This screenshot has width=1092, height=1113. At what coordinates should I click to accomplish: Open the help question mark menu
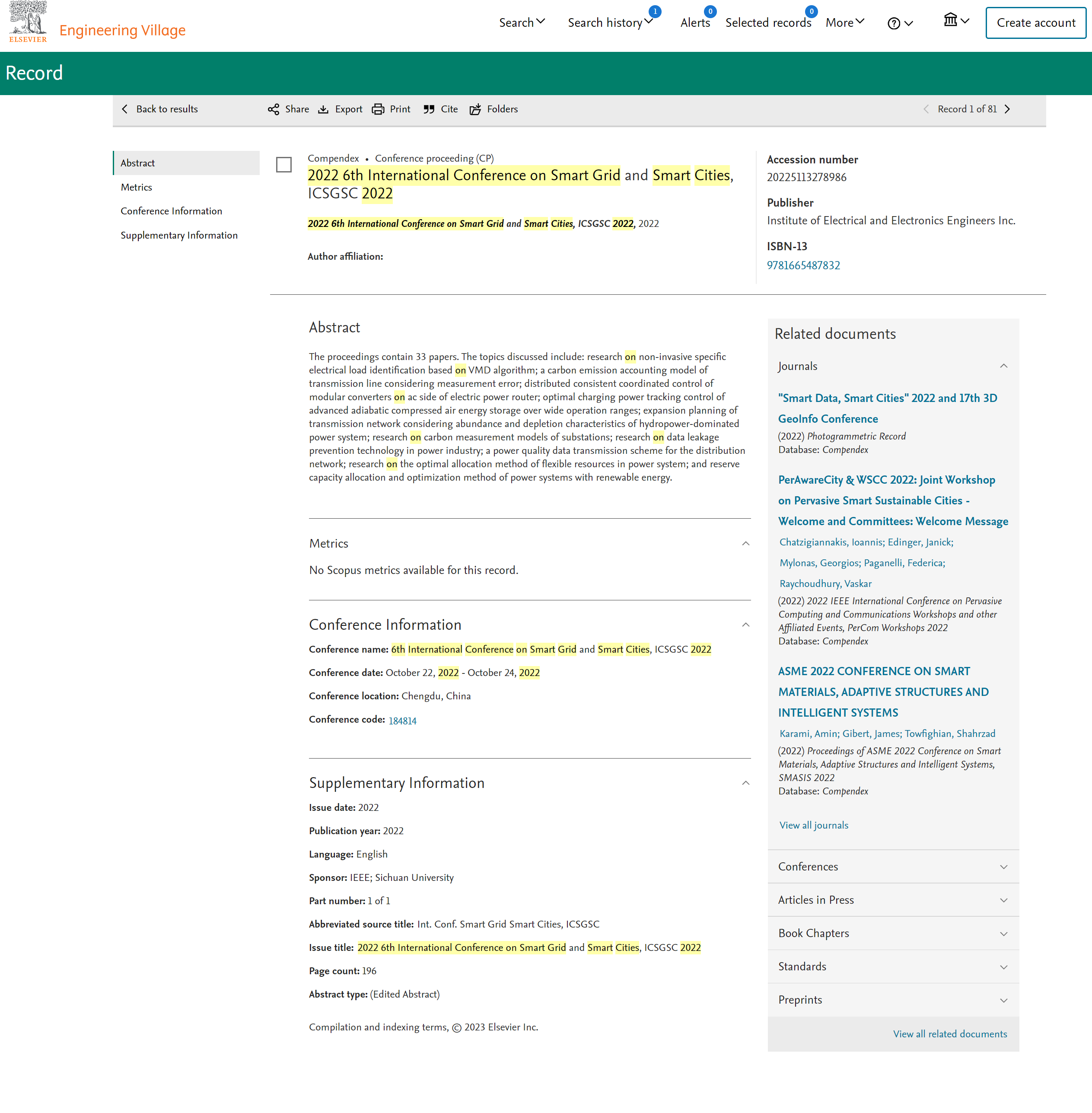click(x=900, y=23)
